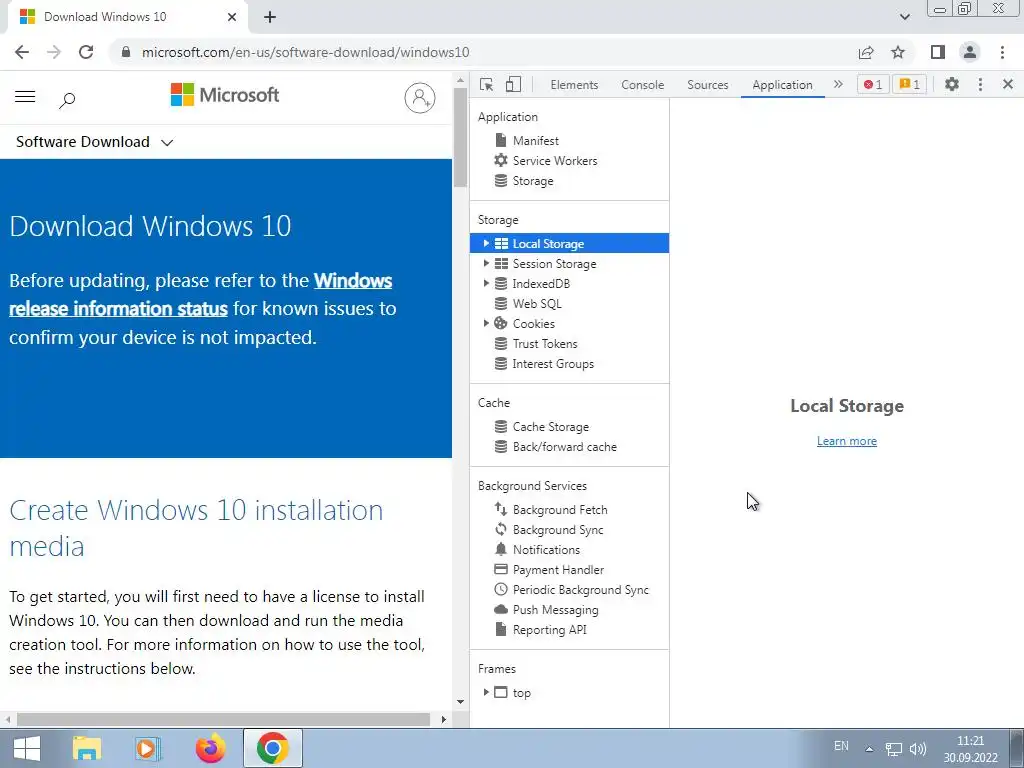Select the Application tab
Screen dimensions: 1024x768
(782, 85)
